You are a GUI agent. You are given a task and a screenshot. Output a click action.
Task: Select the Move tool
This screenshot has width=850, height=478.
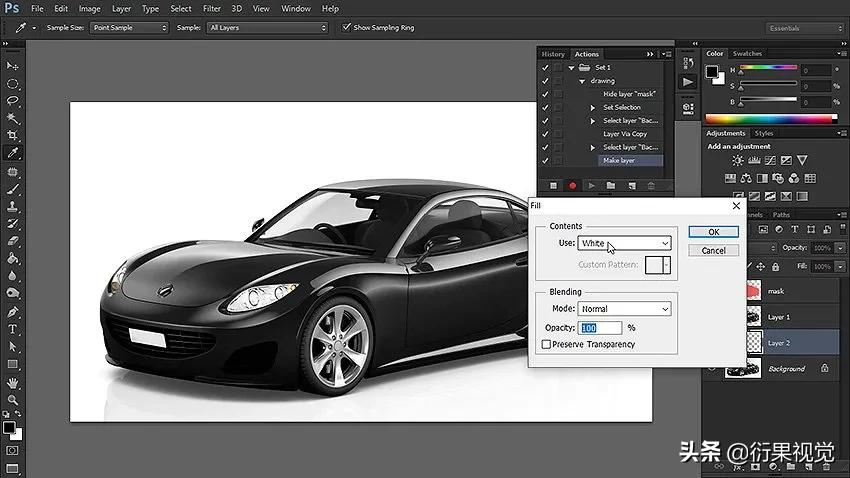click(x=13, y=65)
